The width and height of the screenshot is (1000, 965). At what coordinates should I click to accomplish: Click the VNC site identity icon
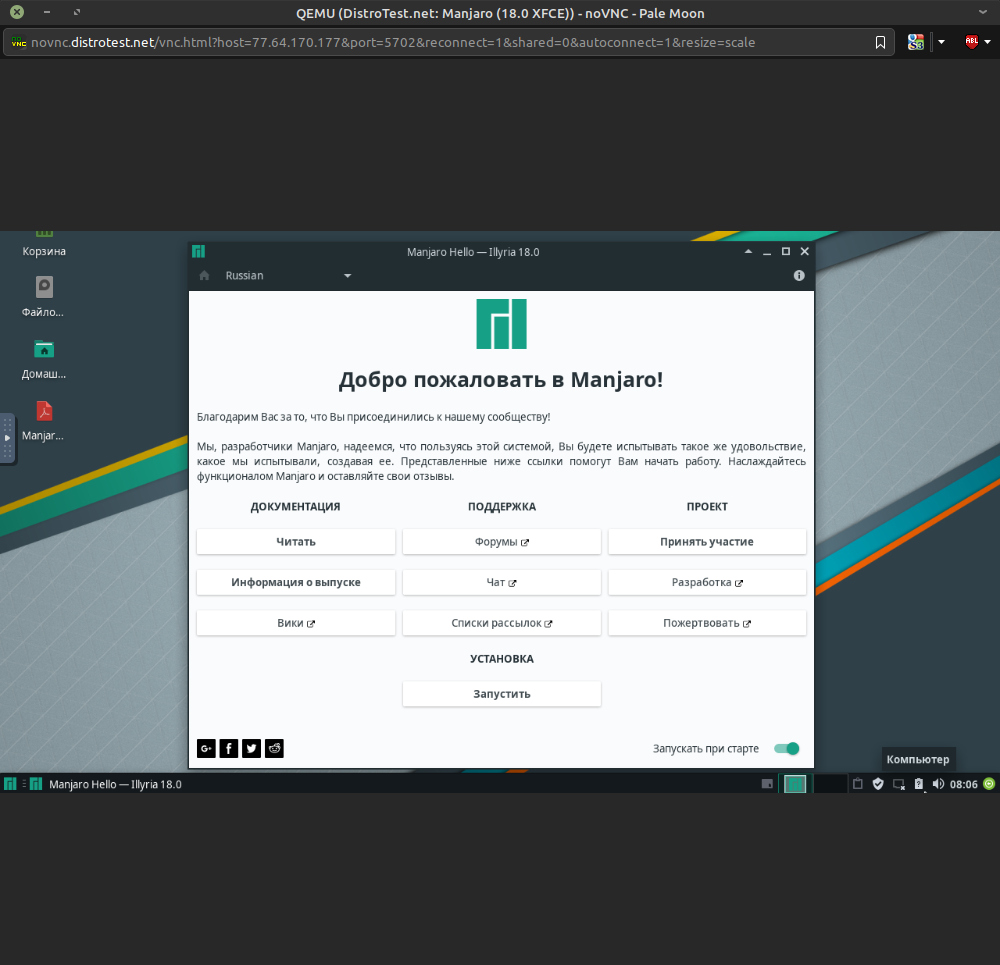pyautogui.click(x=18, y=42)
